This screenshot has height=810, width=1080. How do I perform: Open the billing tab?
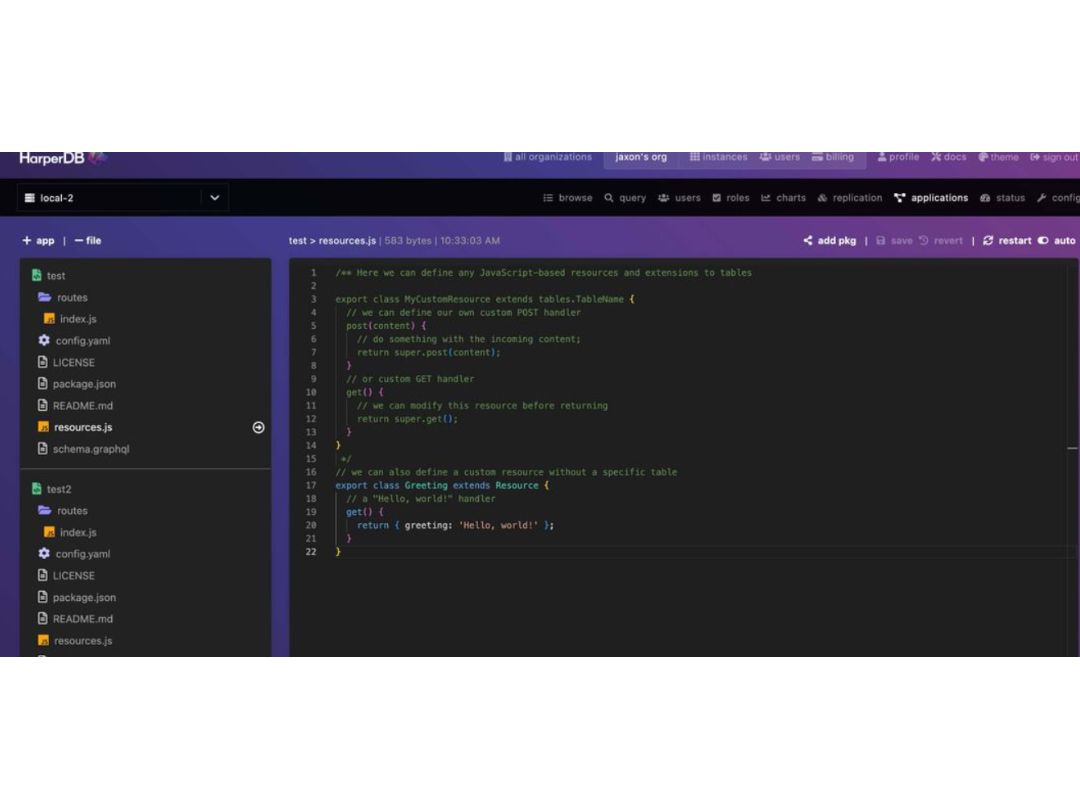pos(833,157)
